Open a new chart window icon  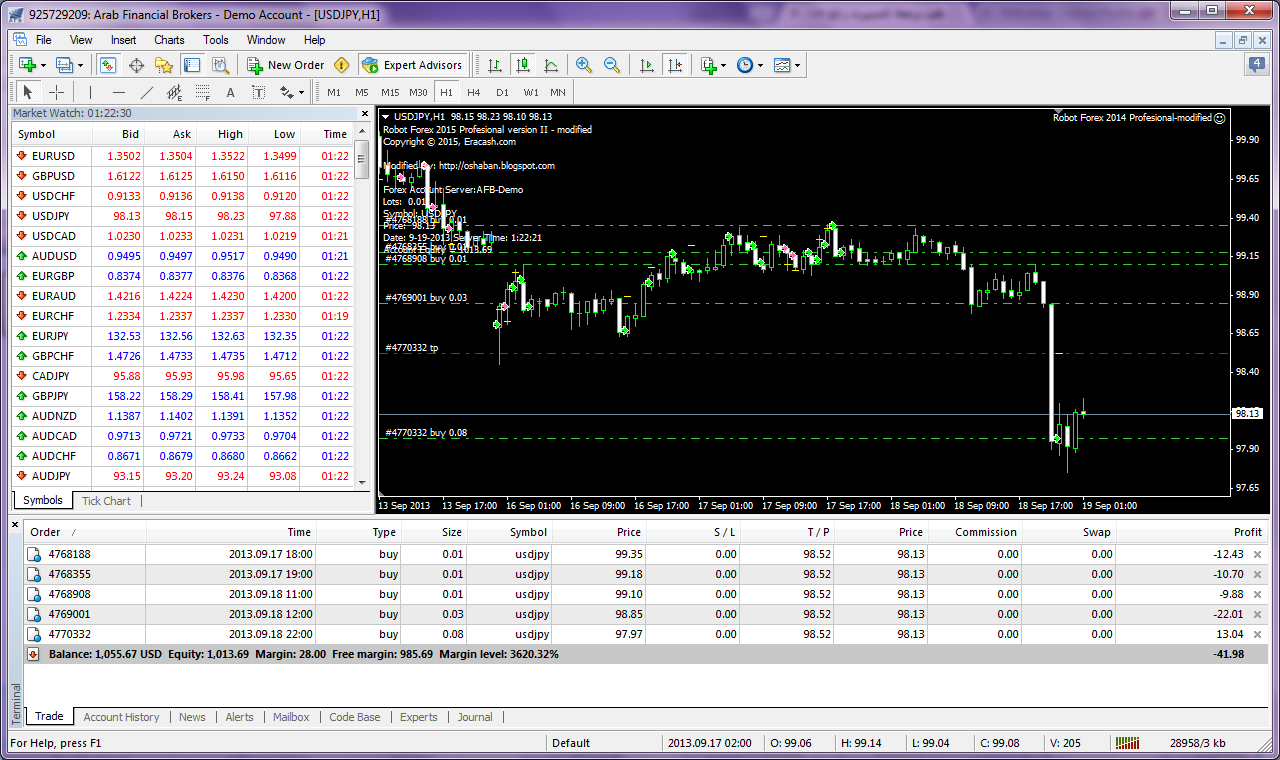pyautogui.click(x=27, y=65)
